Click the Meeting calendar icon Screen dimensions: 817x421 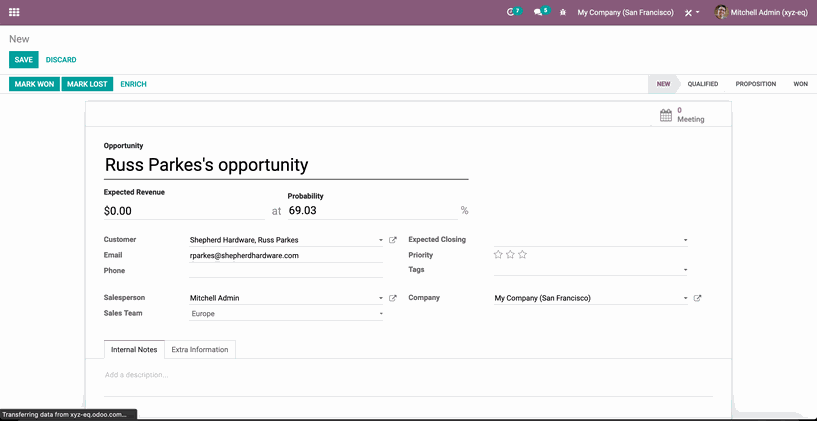point(666,115)
